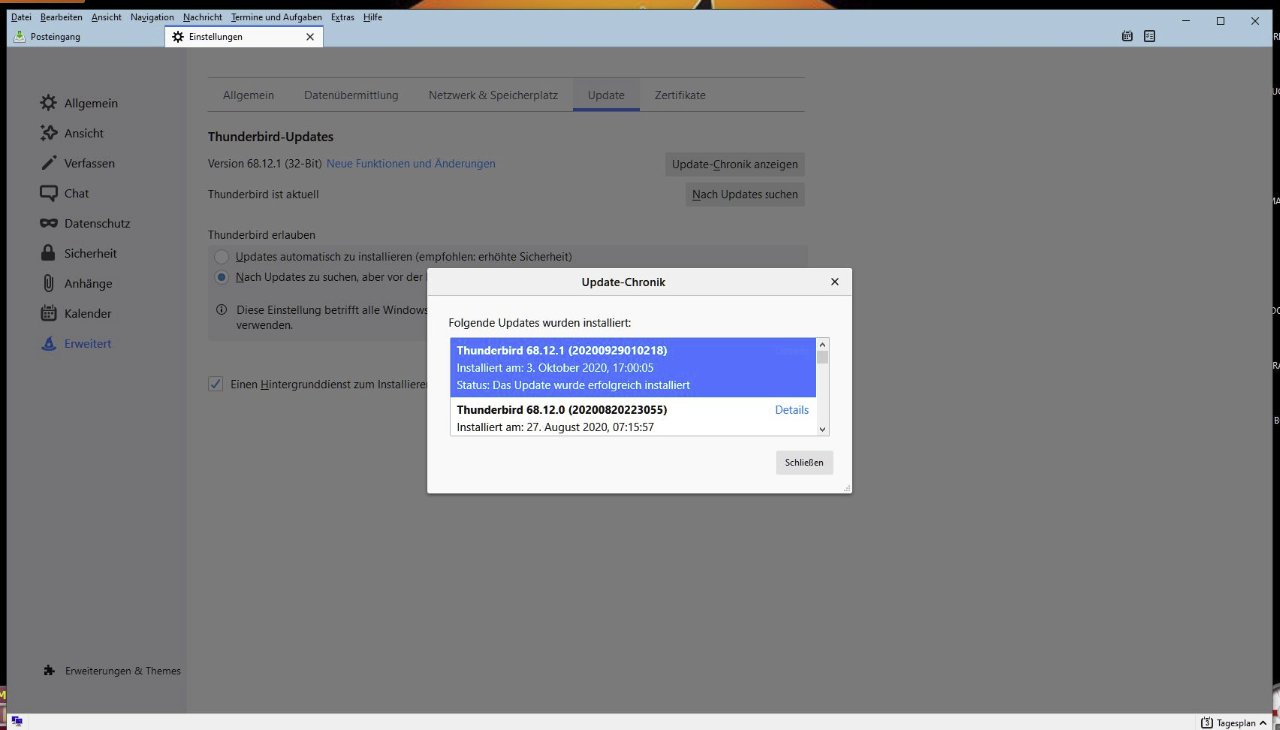The width and height of the screenshot is (1280, 730).
Task: Switch to the Allgemein sub-tab under Erweitert
Action: click(248, 95)
